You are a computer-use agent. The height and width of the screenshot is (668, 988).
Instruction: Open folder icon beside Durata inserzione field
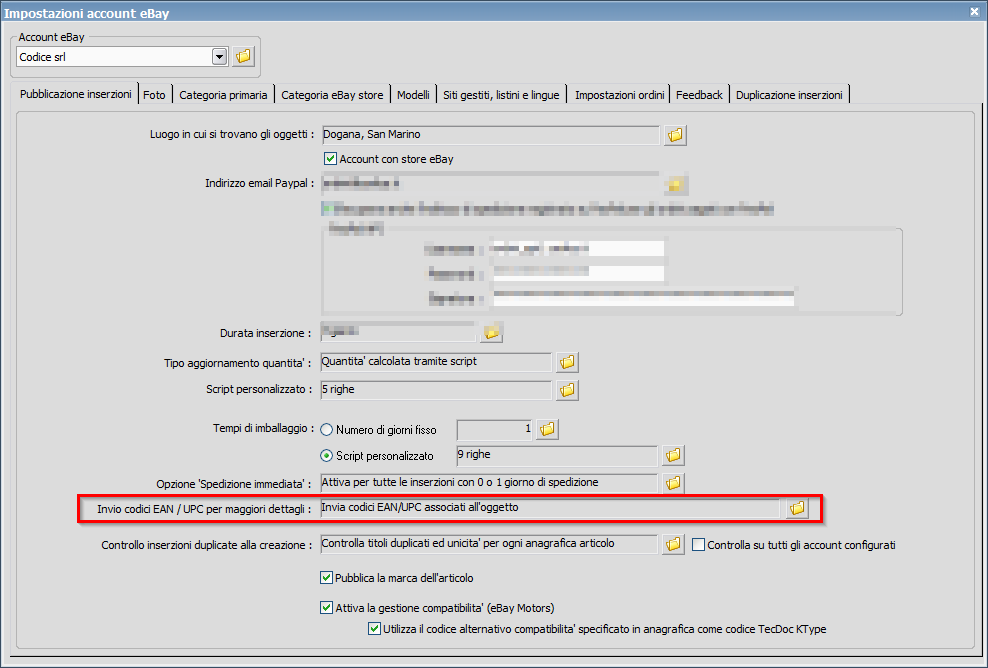[x=491, y=332]
